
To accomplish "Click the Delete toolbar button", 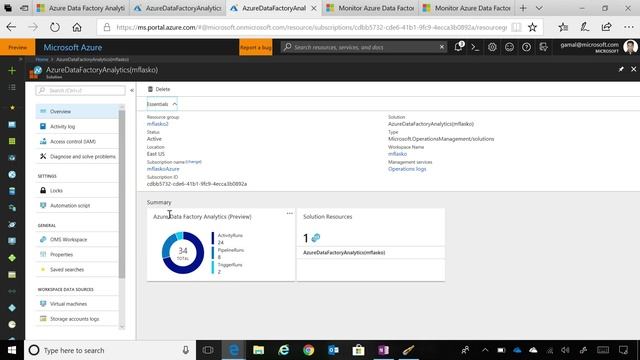I will click(159, 89).
